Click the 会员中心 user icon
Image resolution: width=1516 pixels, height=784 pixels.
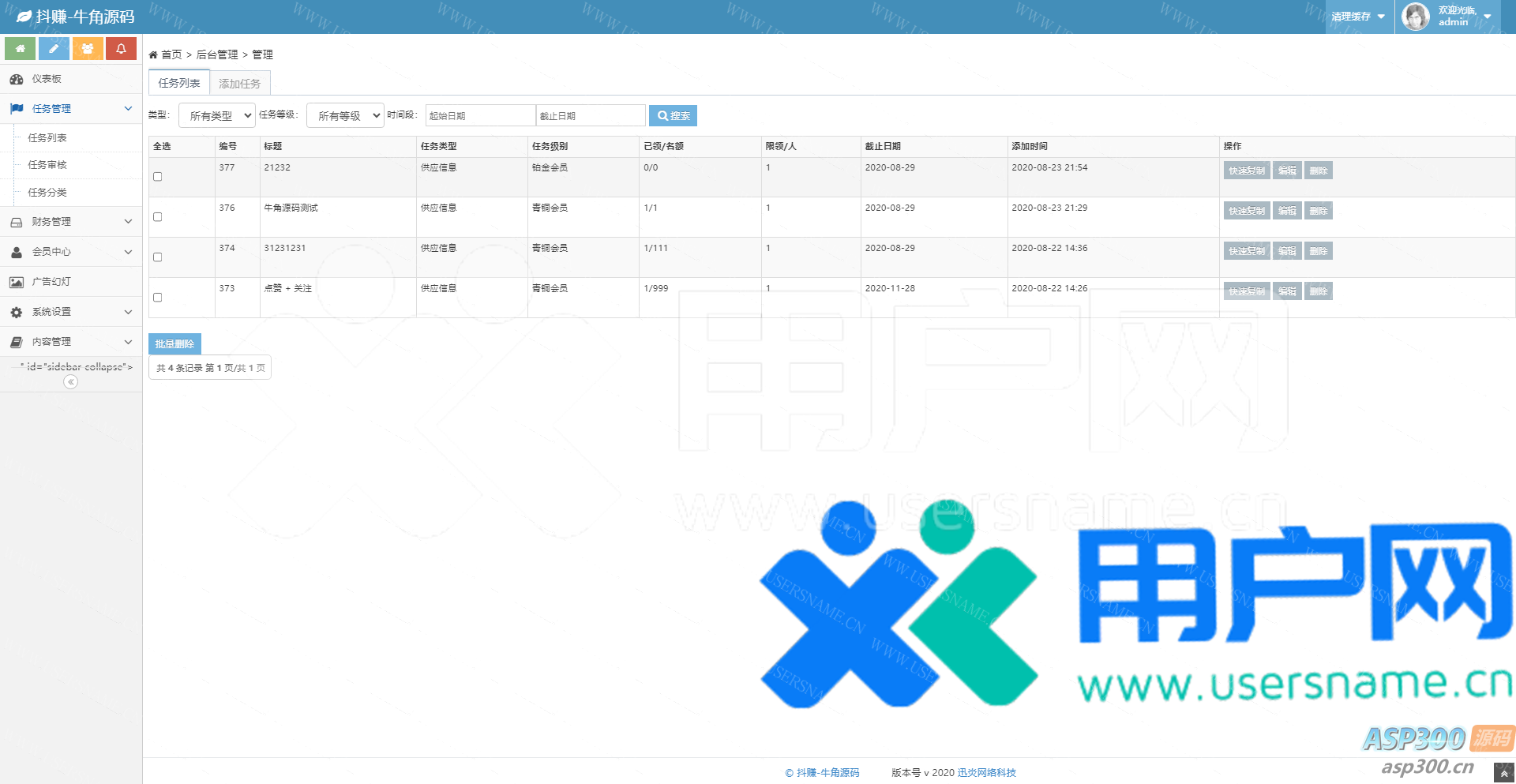17,252
